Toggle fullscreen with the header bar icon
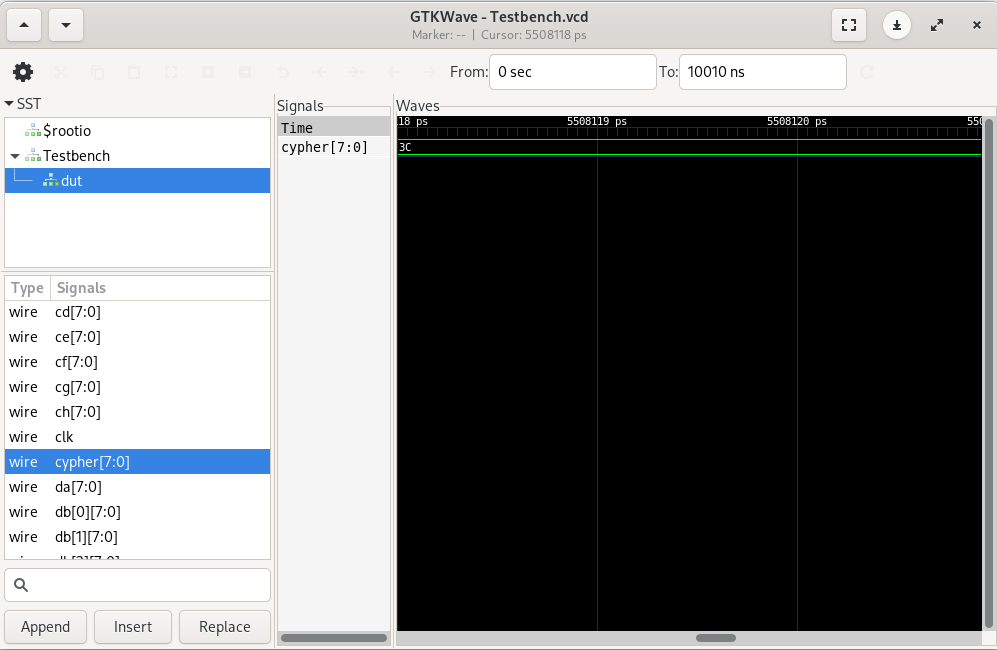This screenshot has width=997, height=650. click(848, 25)
